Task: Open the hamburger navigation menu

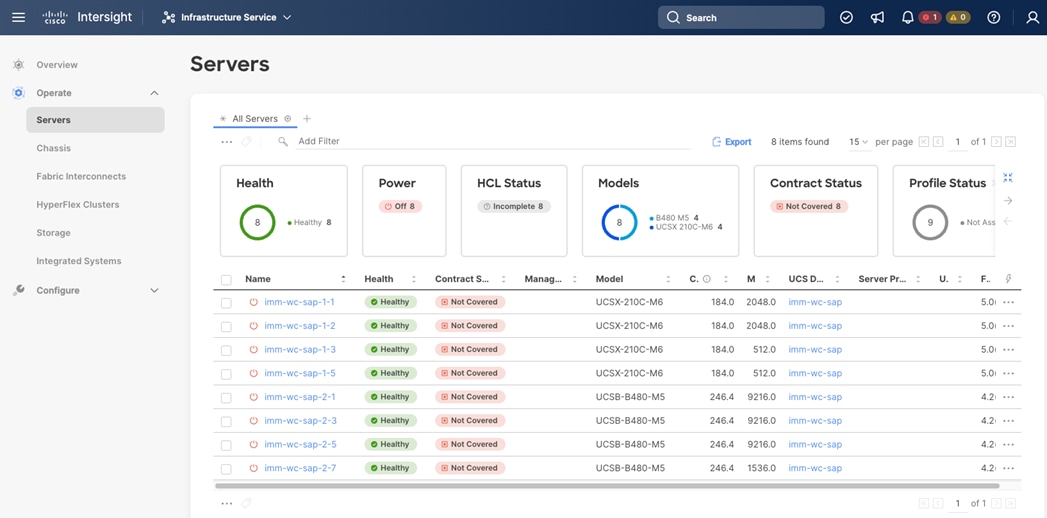Action: click(x=19, y=17)
